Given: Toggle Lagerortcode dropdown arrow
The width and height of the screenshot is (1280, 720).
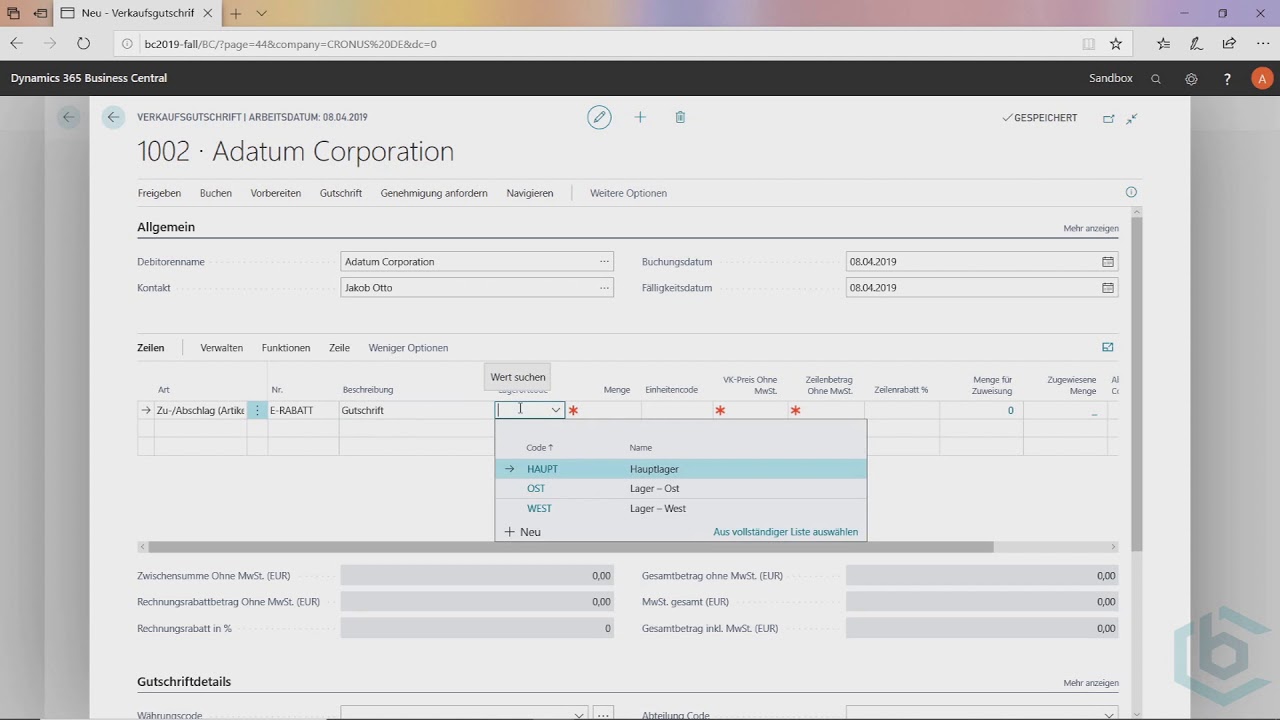Looking at the screenshot, I should [x=556, y=410].
